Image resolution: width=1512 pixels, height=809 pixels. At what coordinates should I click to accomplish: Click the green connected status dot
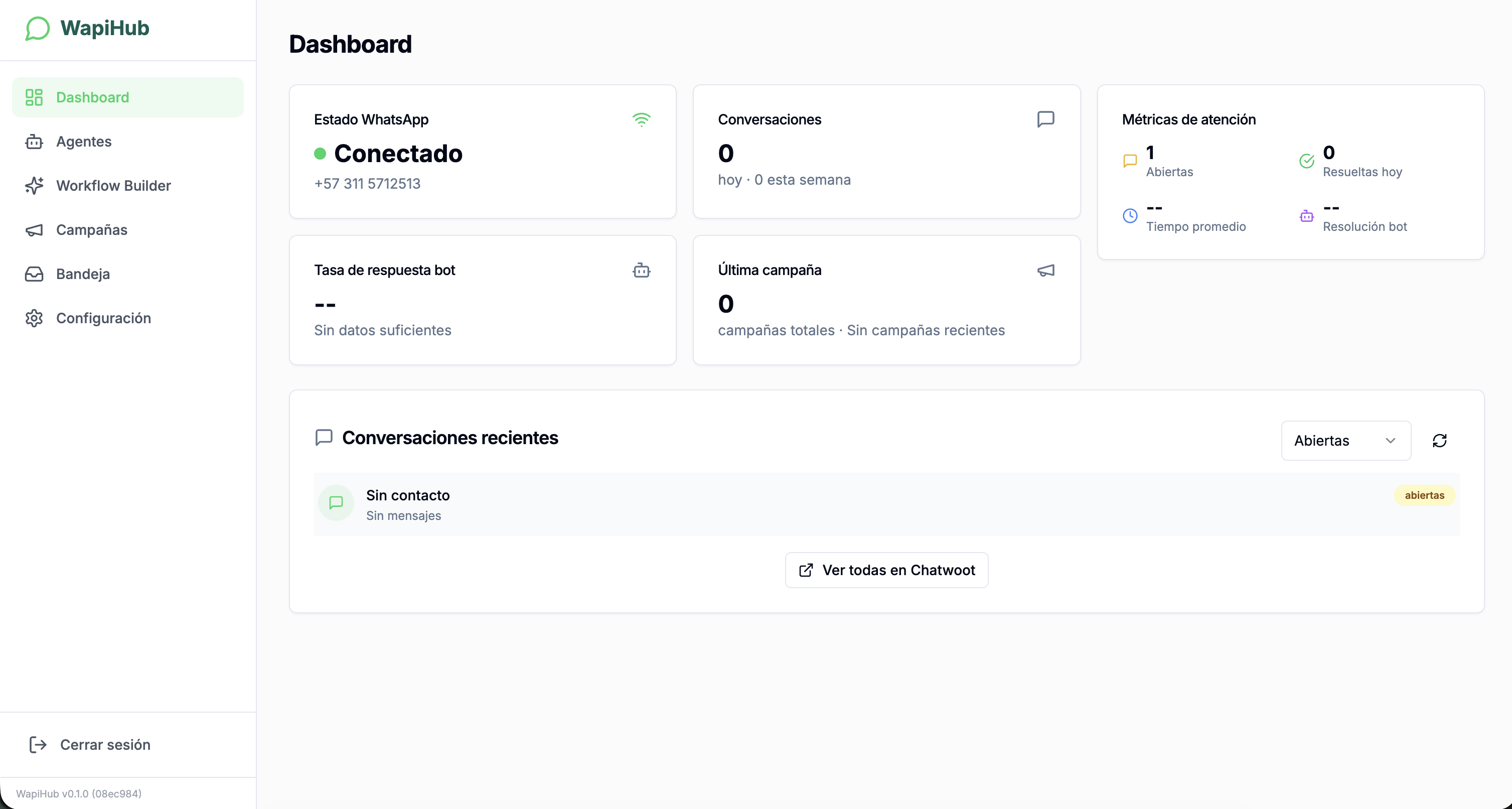320,154
